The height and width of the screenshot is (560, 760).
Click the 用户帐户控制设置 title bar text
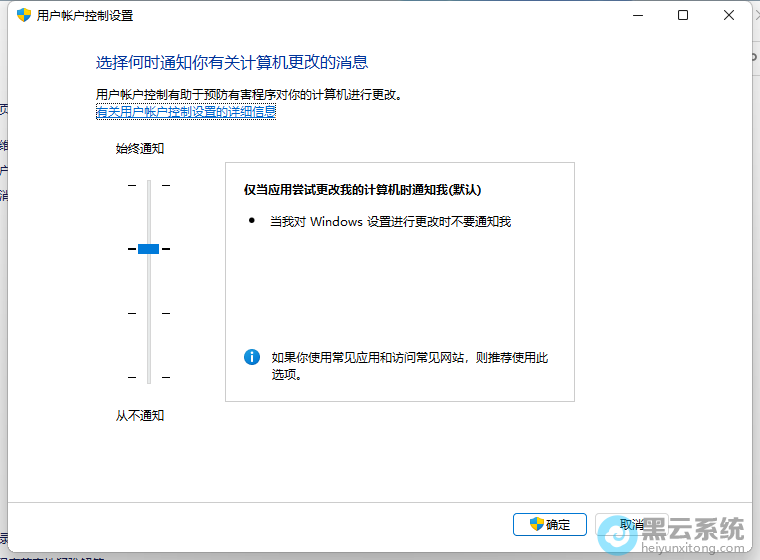(x=84, y=15)
